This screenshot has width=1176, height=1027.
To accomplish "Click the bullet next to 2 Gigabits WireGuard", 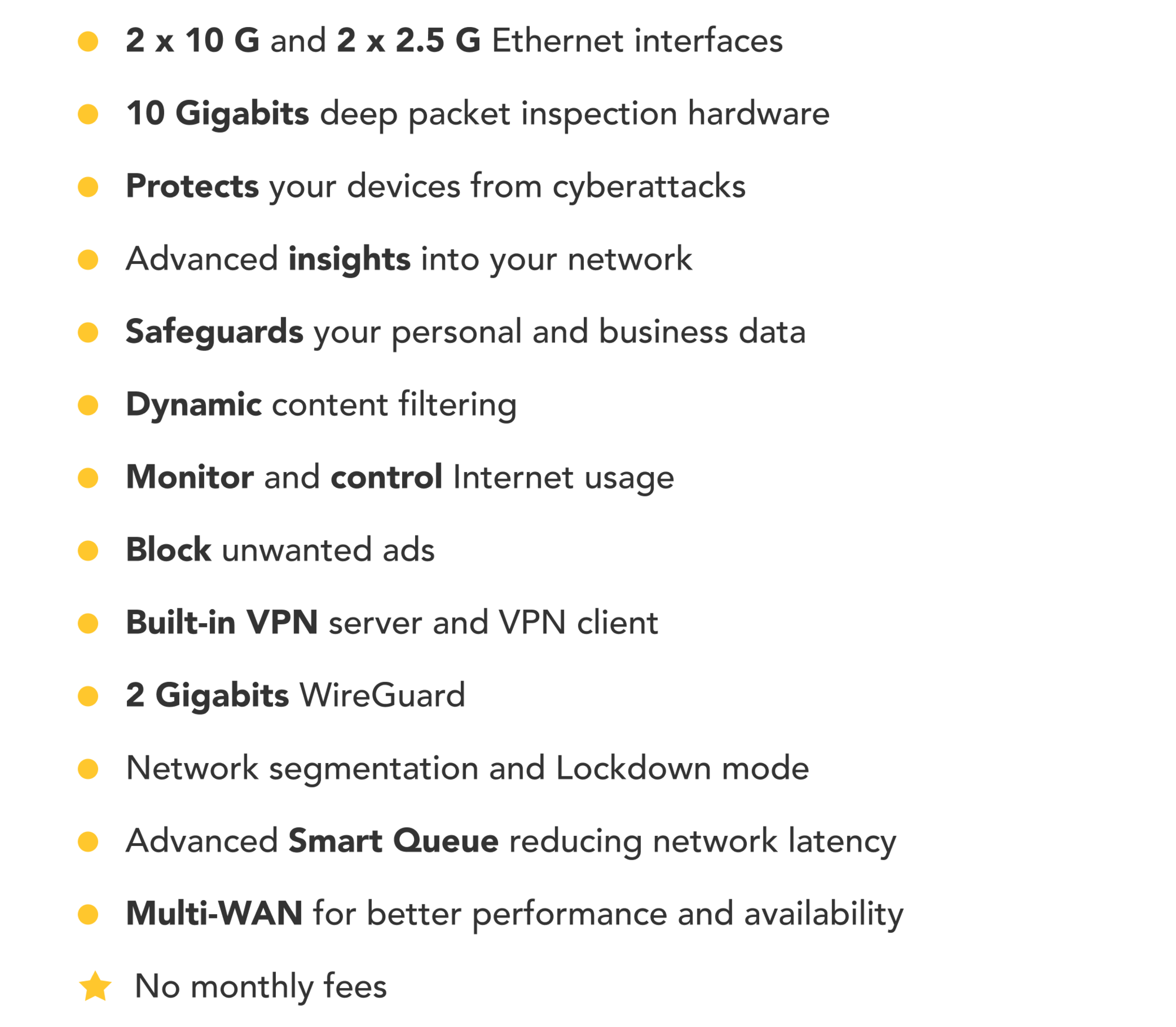I will 88,697.
